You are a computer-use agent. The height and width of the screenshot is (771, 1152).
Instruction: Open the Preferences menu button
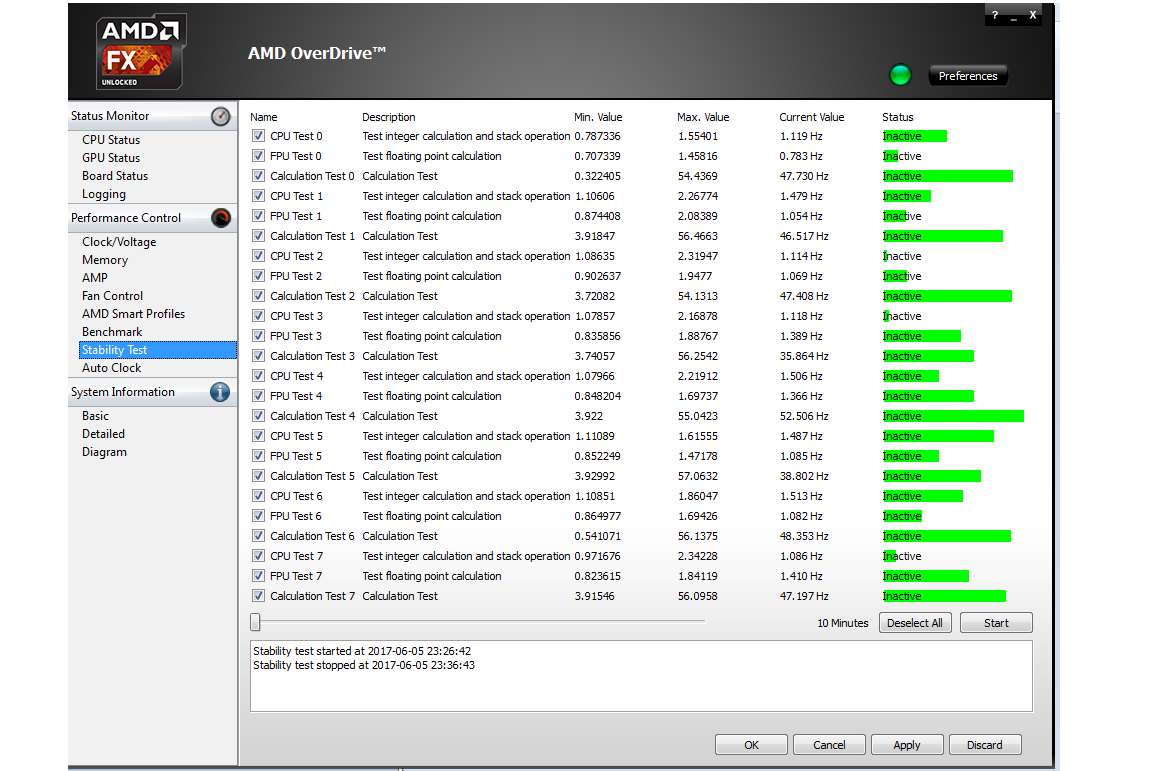coord(967,76)
